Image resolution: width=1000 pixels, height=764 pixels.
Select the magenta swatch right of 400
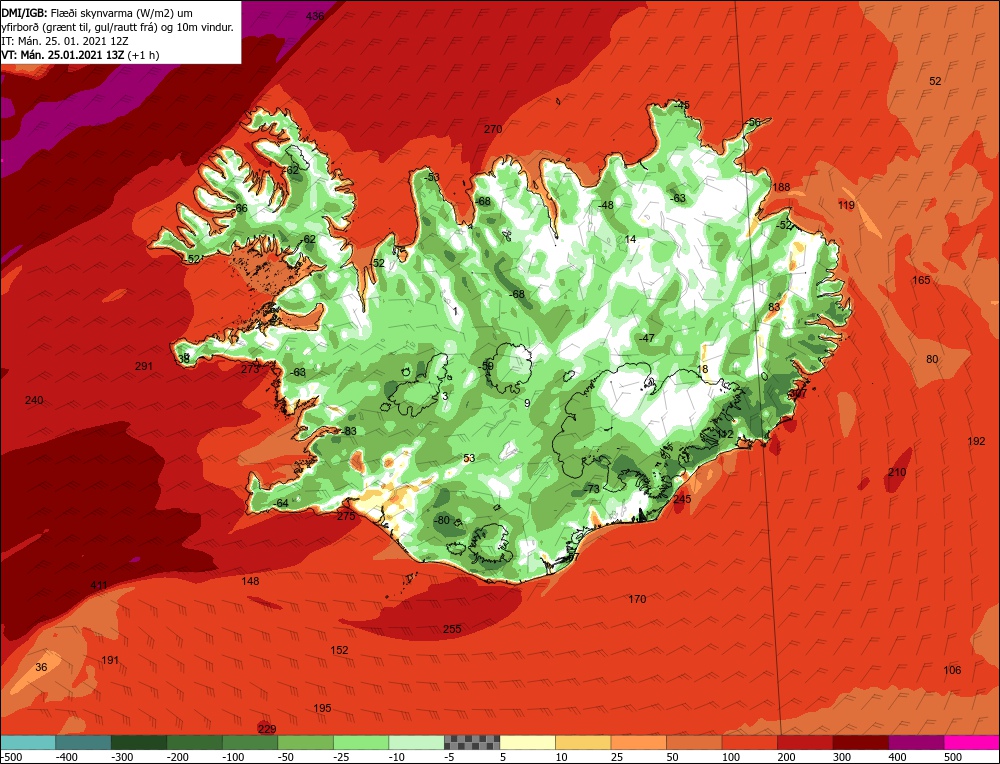coord(971,742)
